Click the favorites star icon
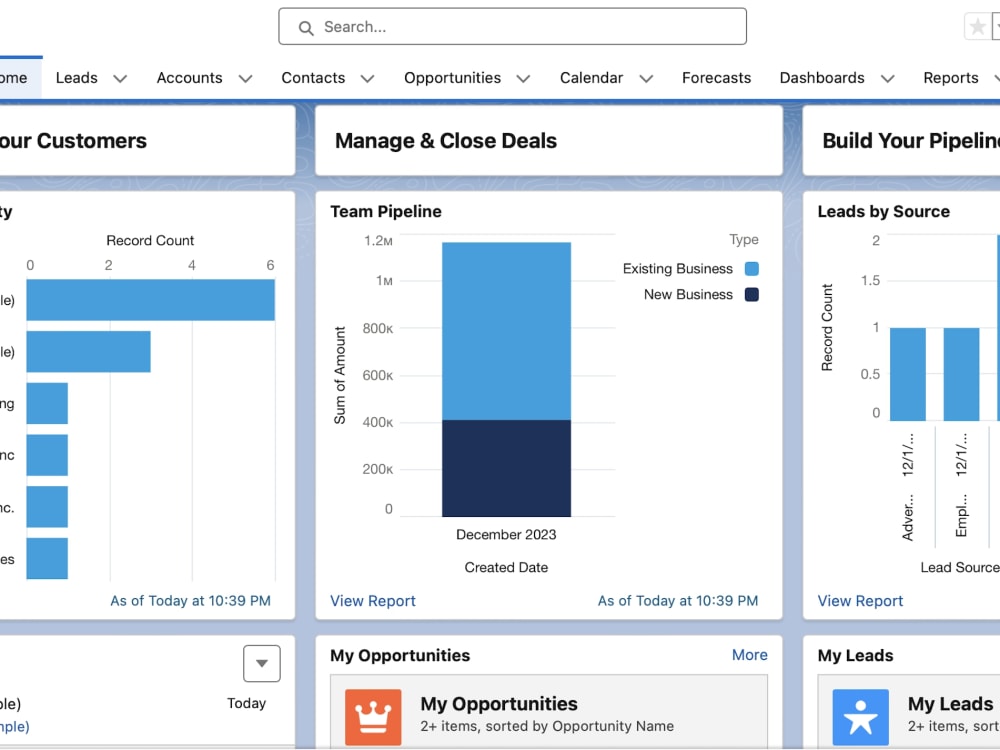1000x750 pixels. click(x=977, y=27)
